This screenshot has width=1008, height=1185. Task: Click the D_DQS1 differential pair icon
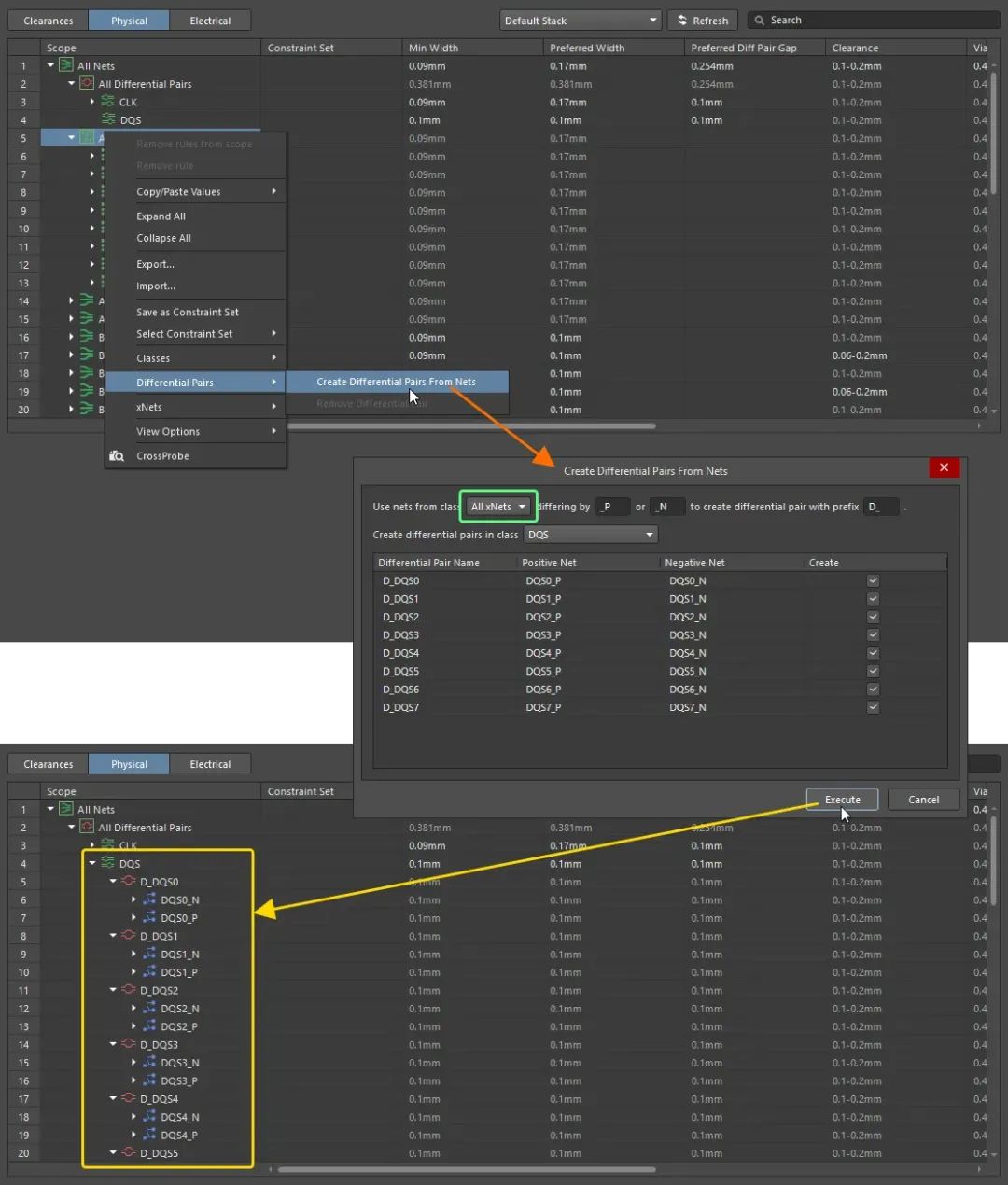click(x=129, y=935)
